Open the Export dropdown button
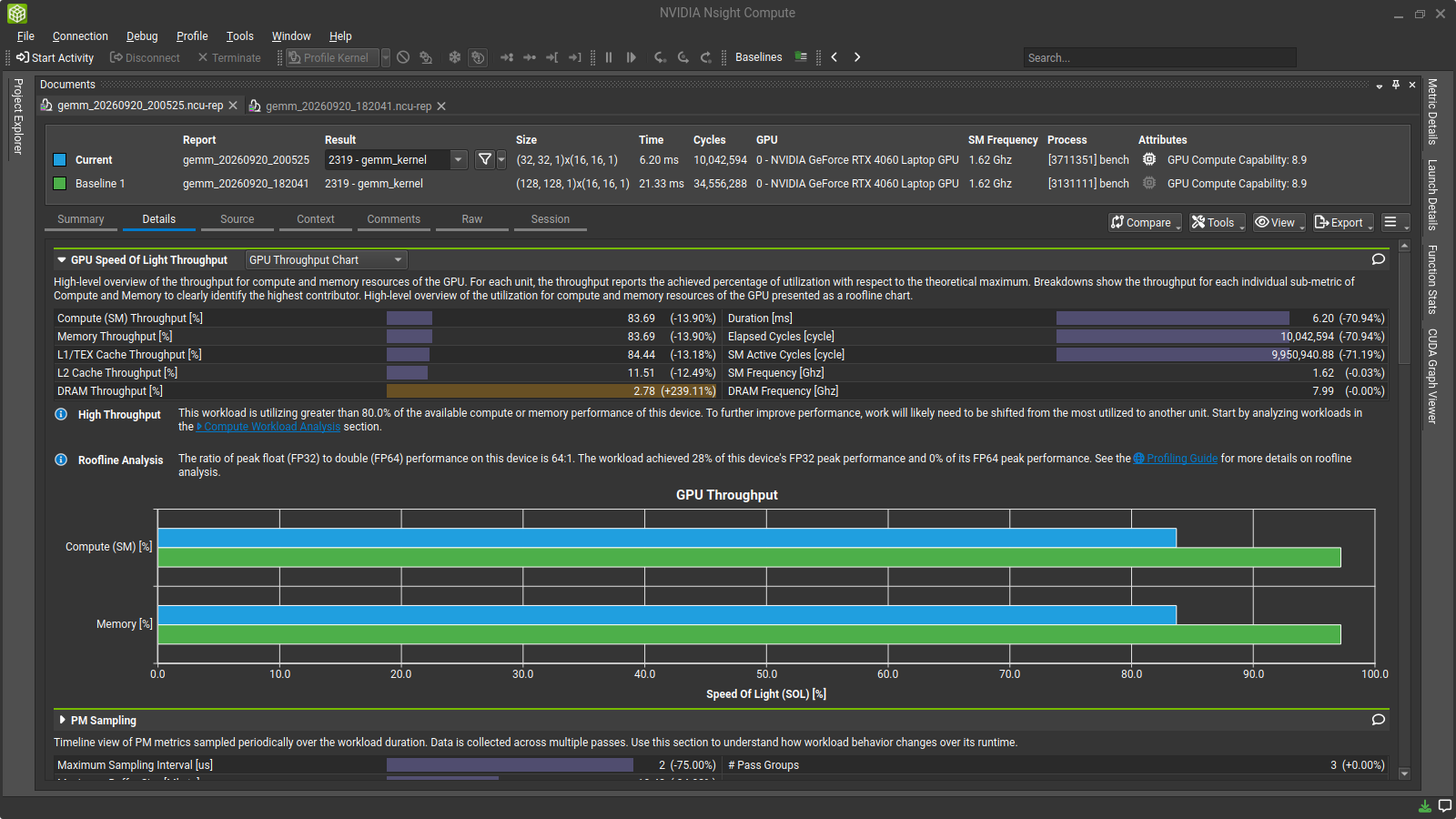The image size is (1456, 819). click(x=1343, y=222)
